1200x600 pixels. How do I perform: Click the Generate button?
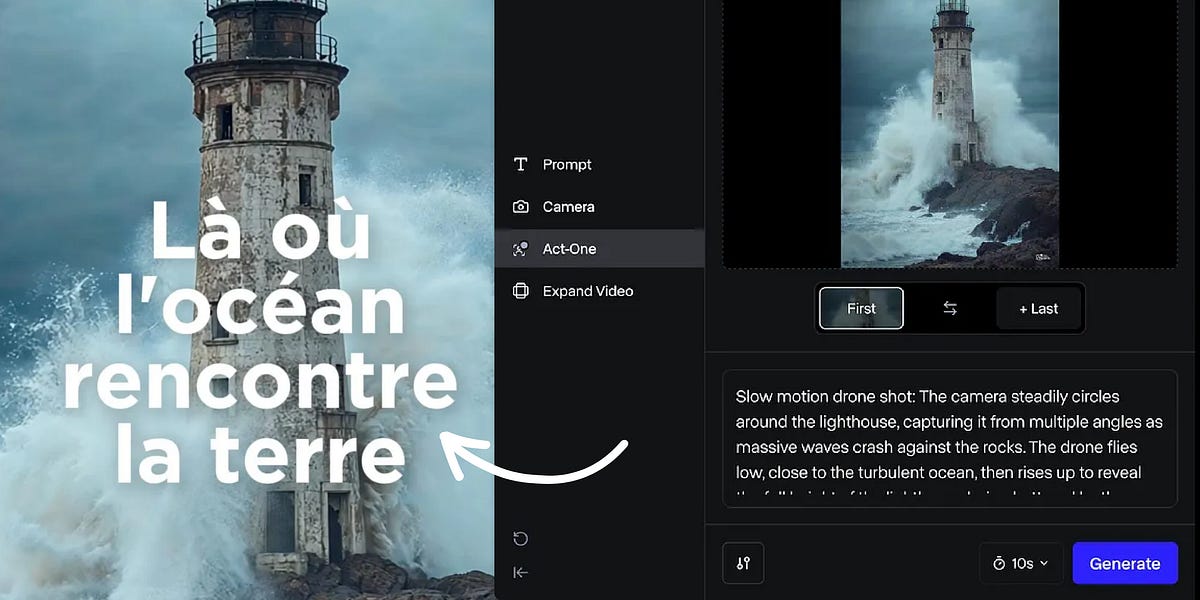(x=1125, y=563)
